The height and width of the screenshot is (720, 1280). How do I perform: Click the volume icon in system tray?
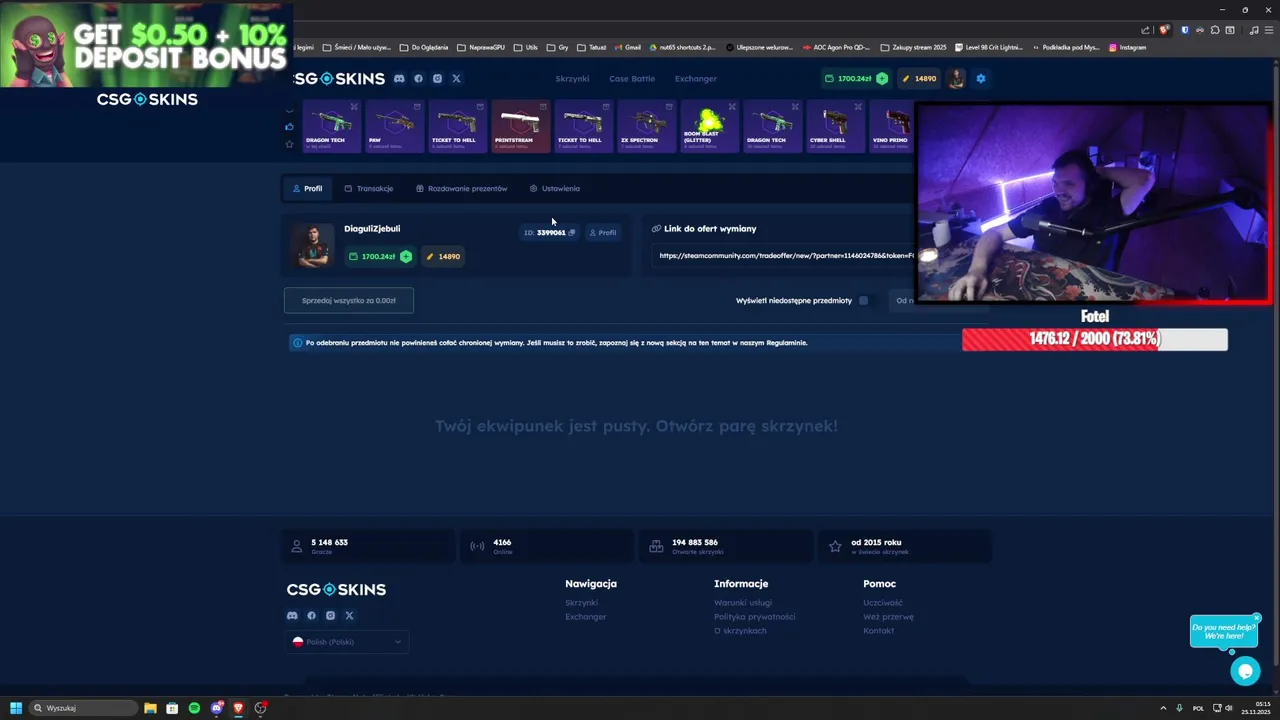click(1229, 708)
